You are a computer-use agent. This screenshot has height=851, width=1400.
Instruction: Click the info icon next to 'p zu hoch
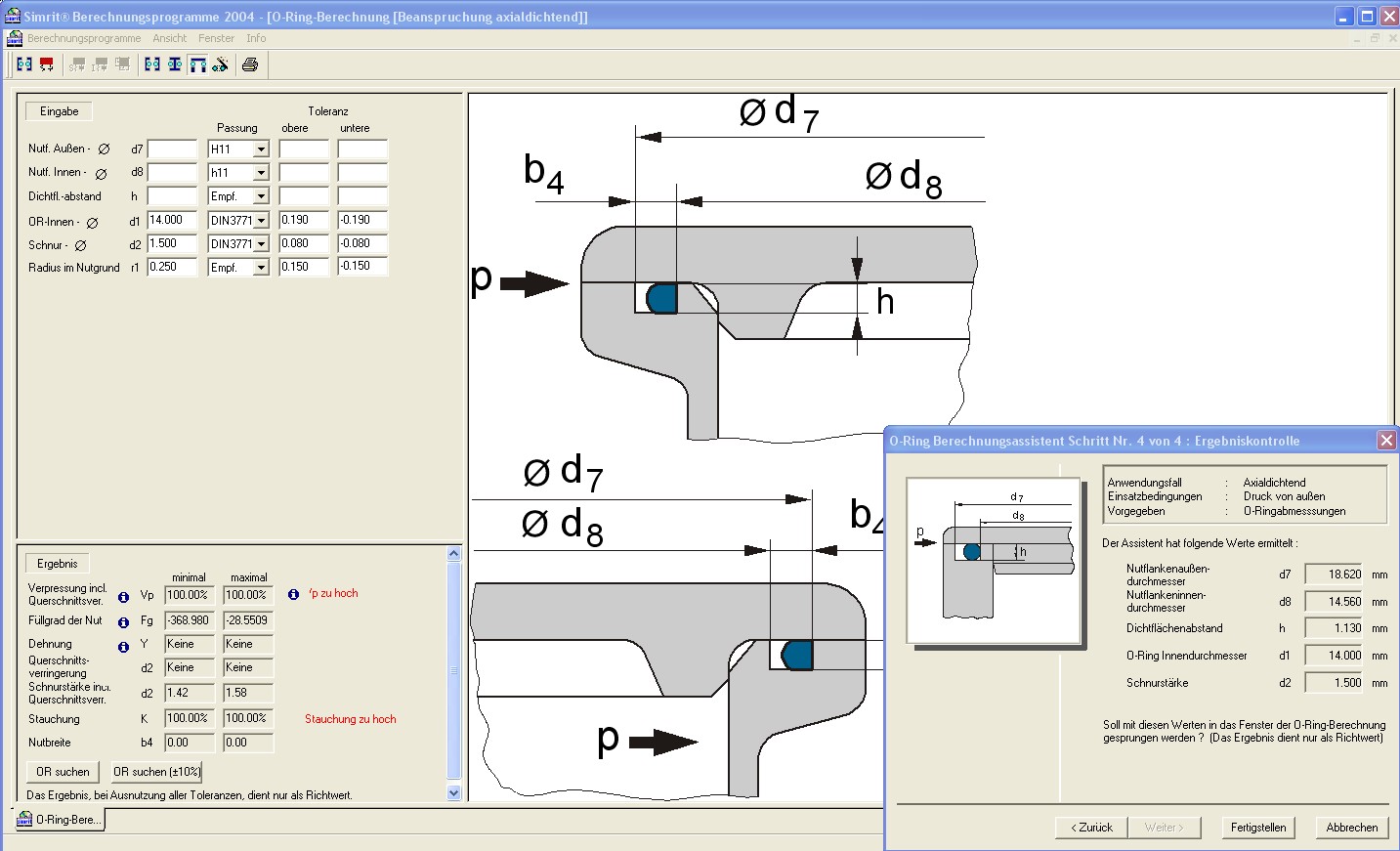293,594
